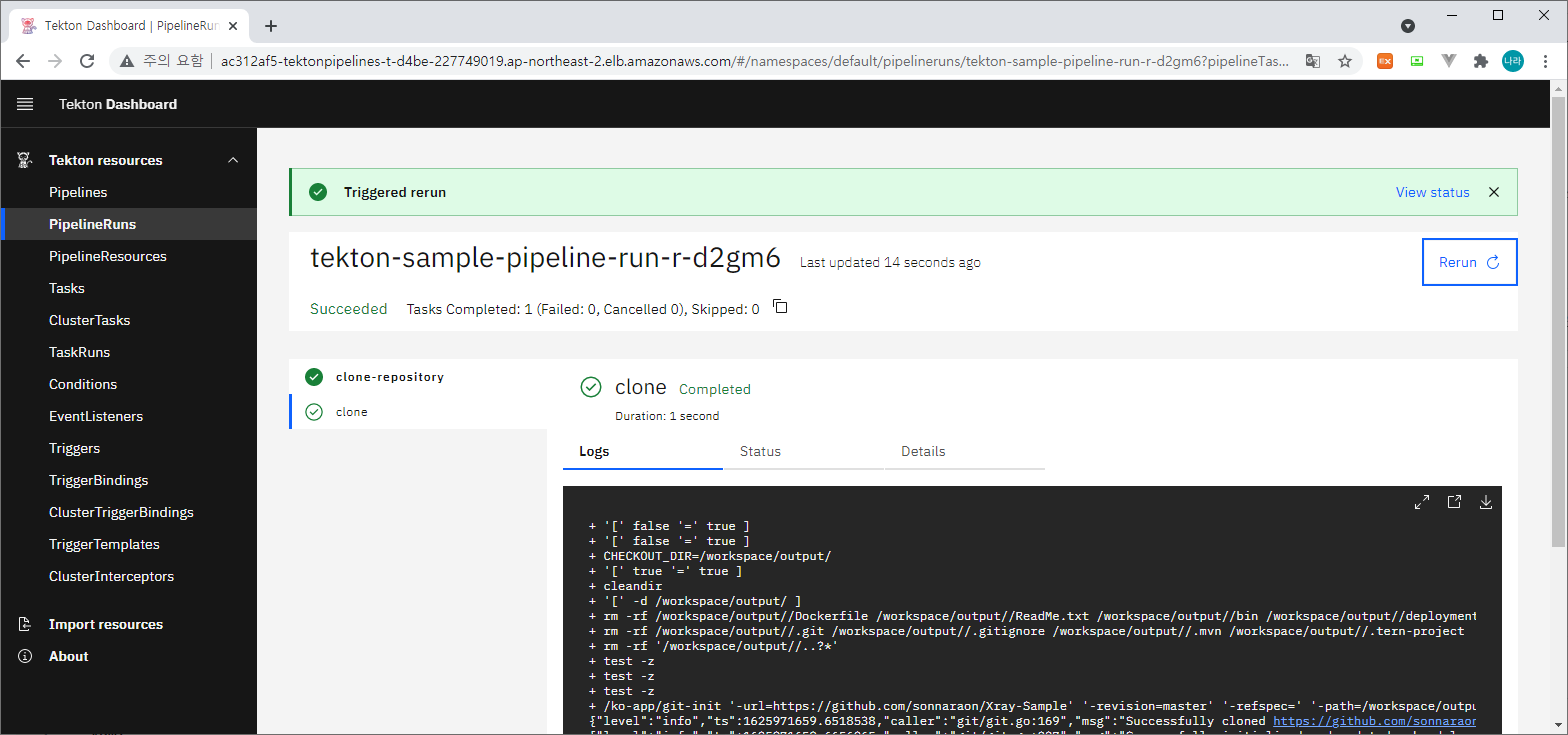Open the About page

coord(128,656)
